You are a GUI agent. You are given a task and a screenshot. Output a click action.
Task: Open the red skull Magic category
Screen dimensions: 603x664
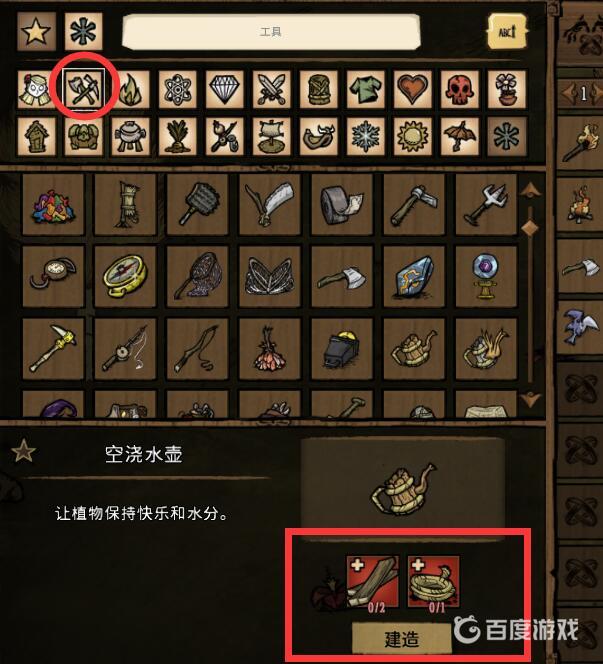click(459, 89)
